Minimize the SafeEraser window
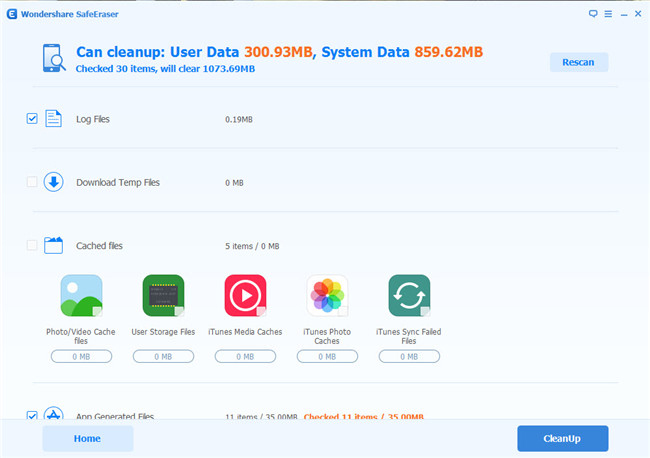 pyautogui.click(x=624, y=15)
